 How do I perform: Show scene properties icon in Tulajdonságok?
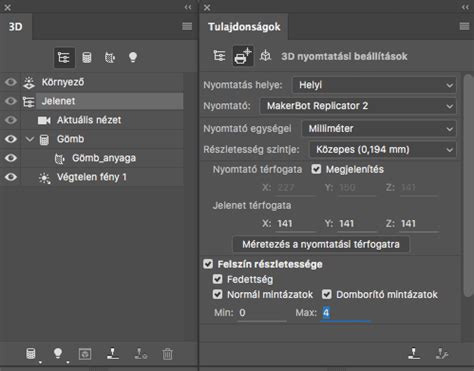pos(219,56)
